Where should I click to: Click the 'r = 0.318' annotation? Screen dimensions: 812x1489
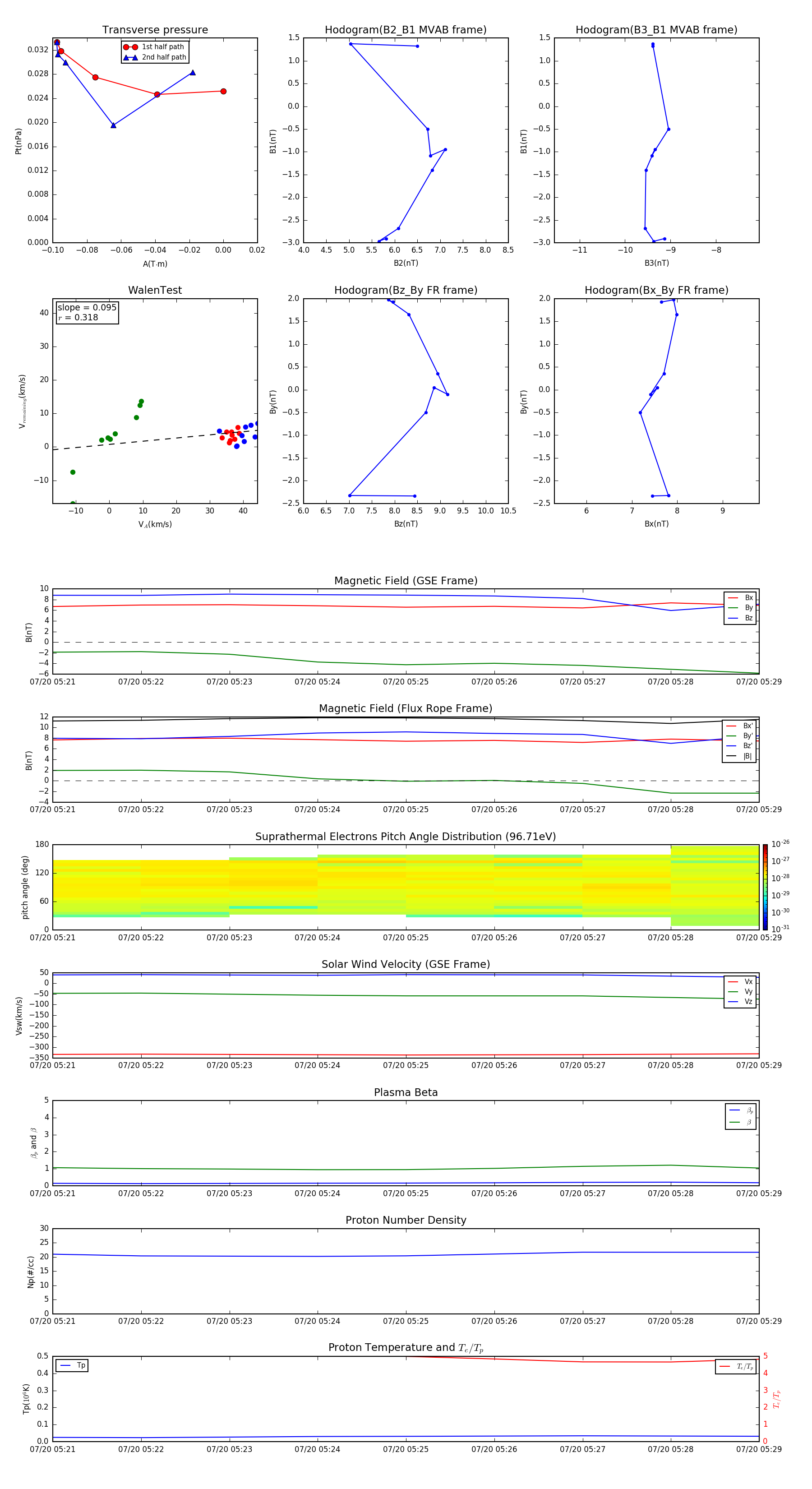coord(78,317)
